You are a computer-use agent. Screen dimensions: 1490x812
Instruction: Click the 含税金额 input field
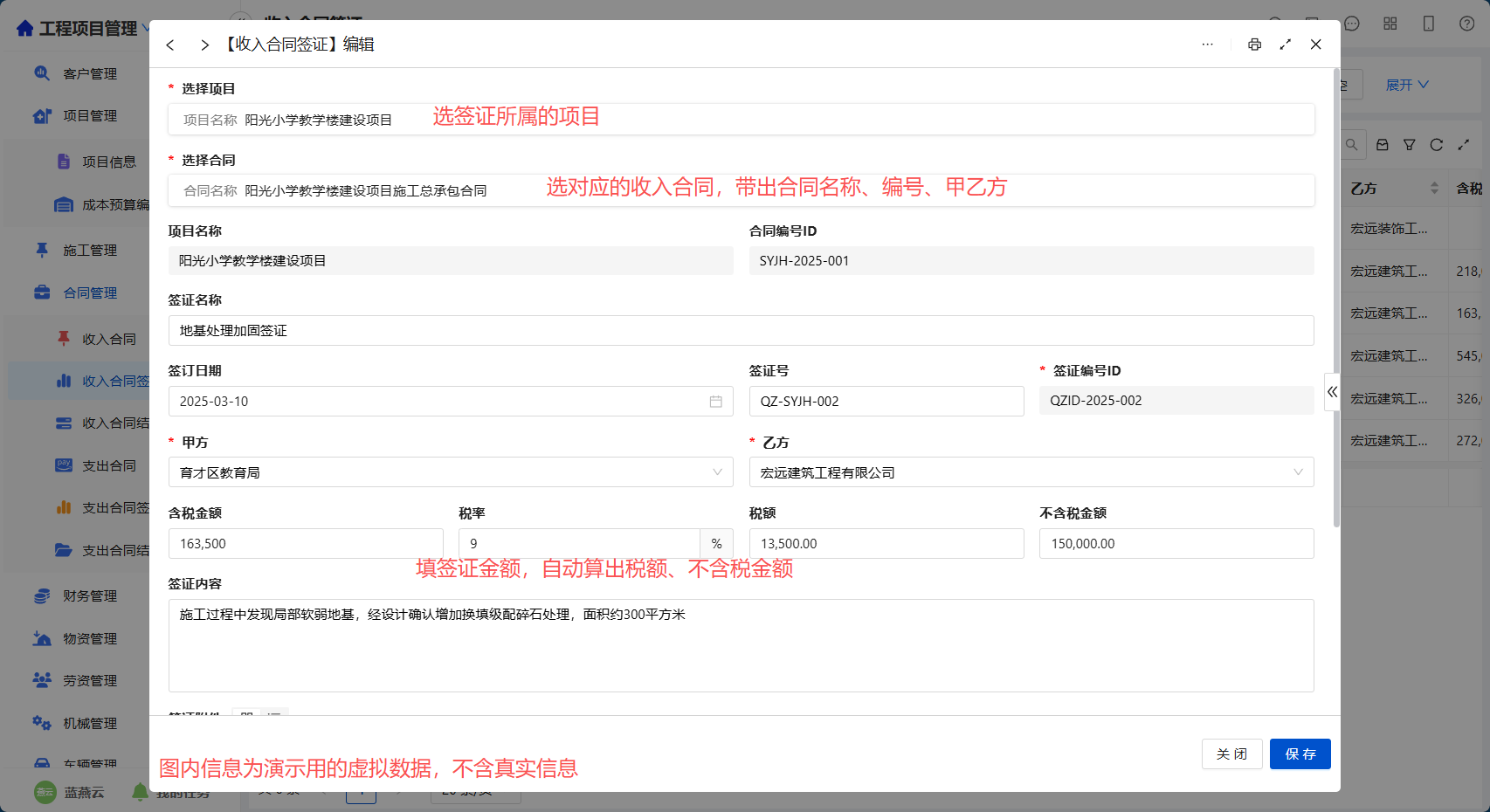click(306, 544)
